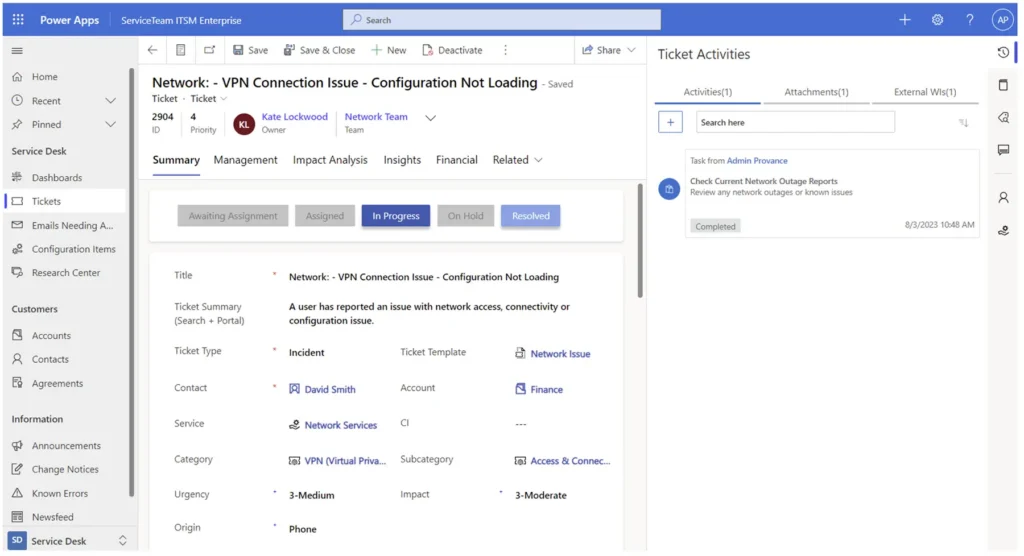Viewport: 1024px width, 556px height.
Task: Open the Power Apps app launcher grid
Action: [x=18, y=20]
